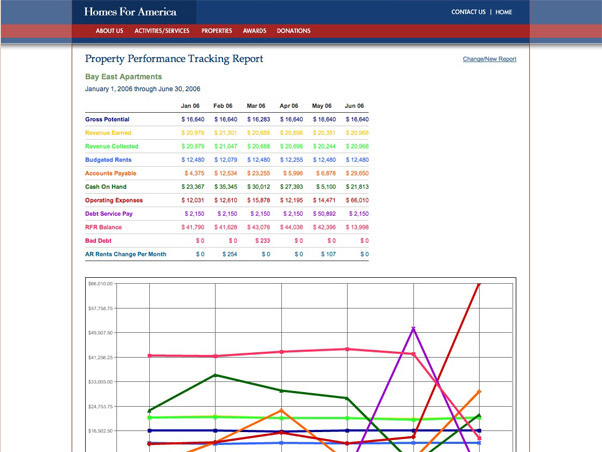Click the Mar 06 column header

pos(256,106)
